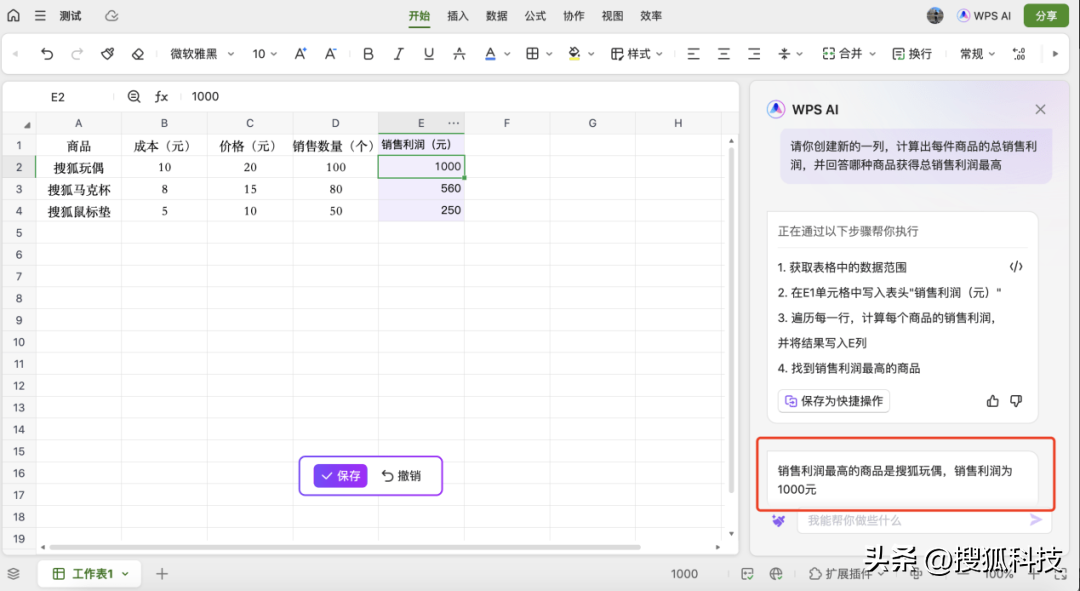Image resolution: width=1080 pixels, height=591 pixels.
Task: Open WPS AI from top bar
Action: pos(984,16)
